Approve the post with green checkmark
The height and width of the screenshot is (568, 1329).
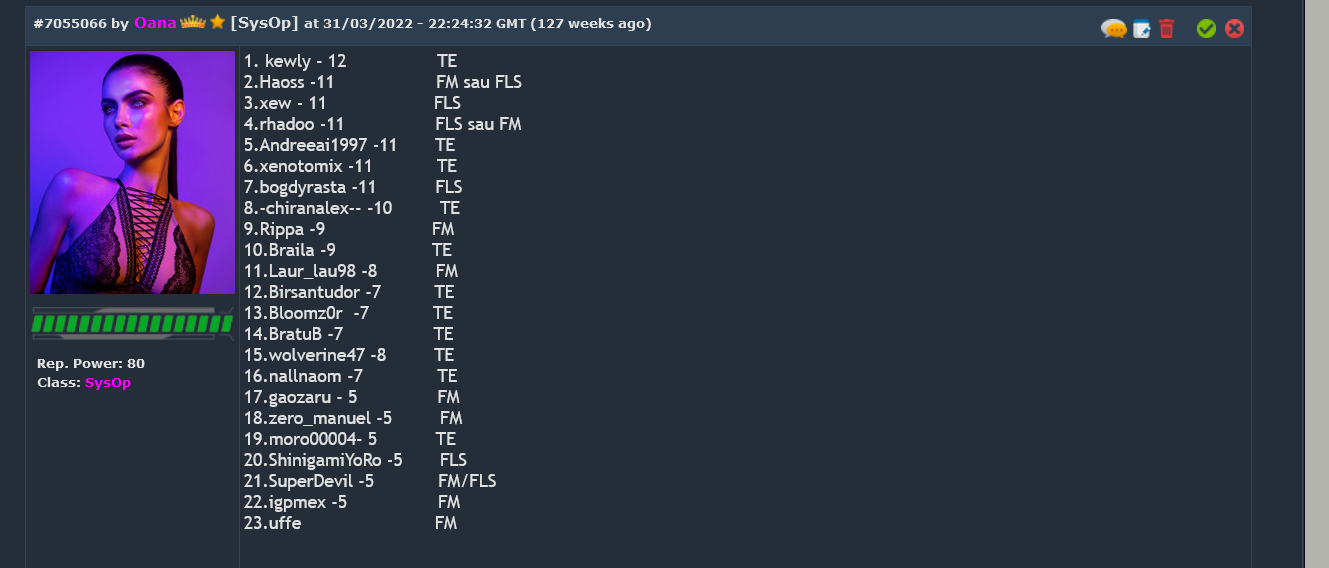[x=1206, y=29]
